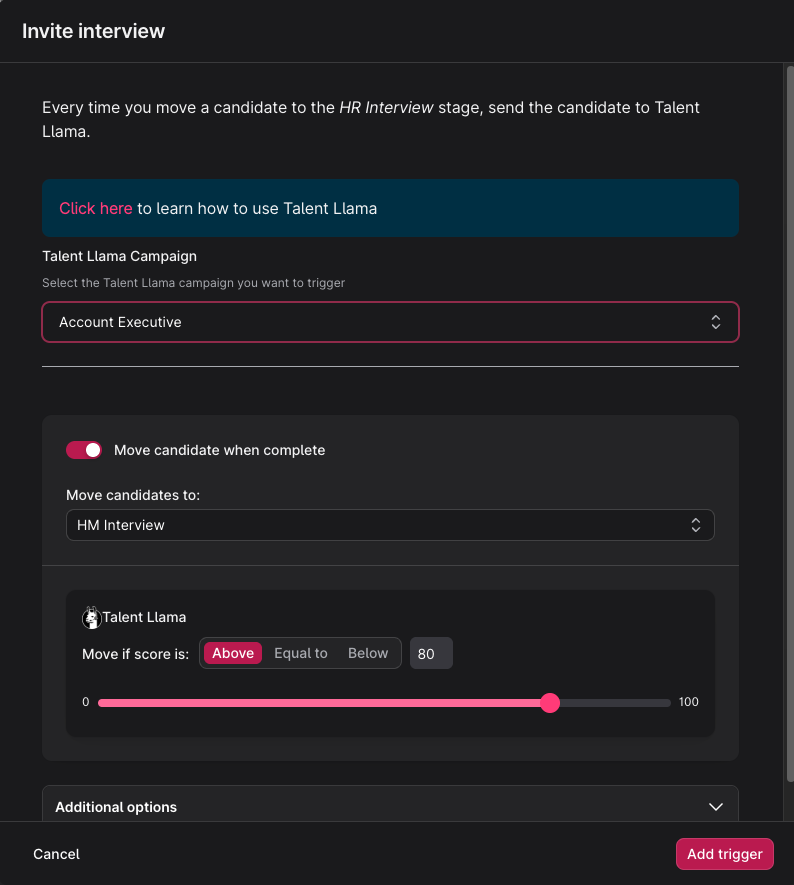794x885 pixels.
Task: Click the Add trigger button
Action: pyautogui.click(x=725, y=854)
